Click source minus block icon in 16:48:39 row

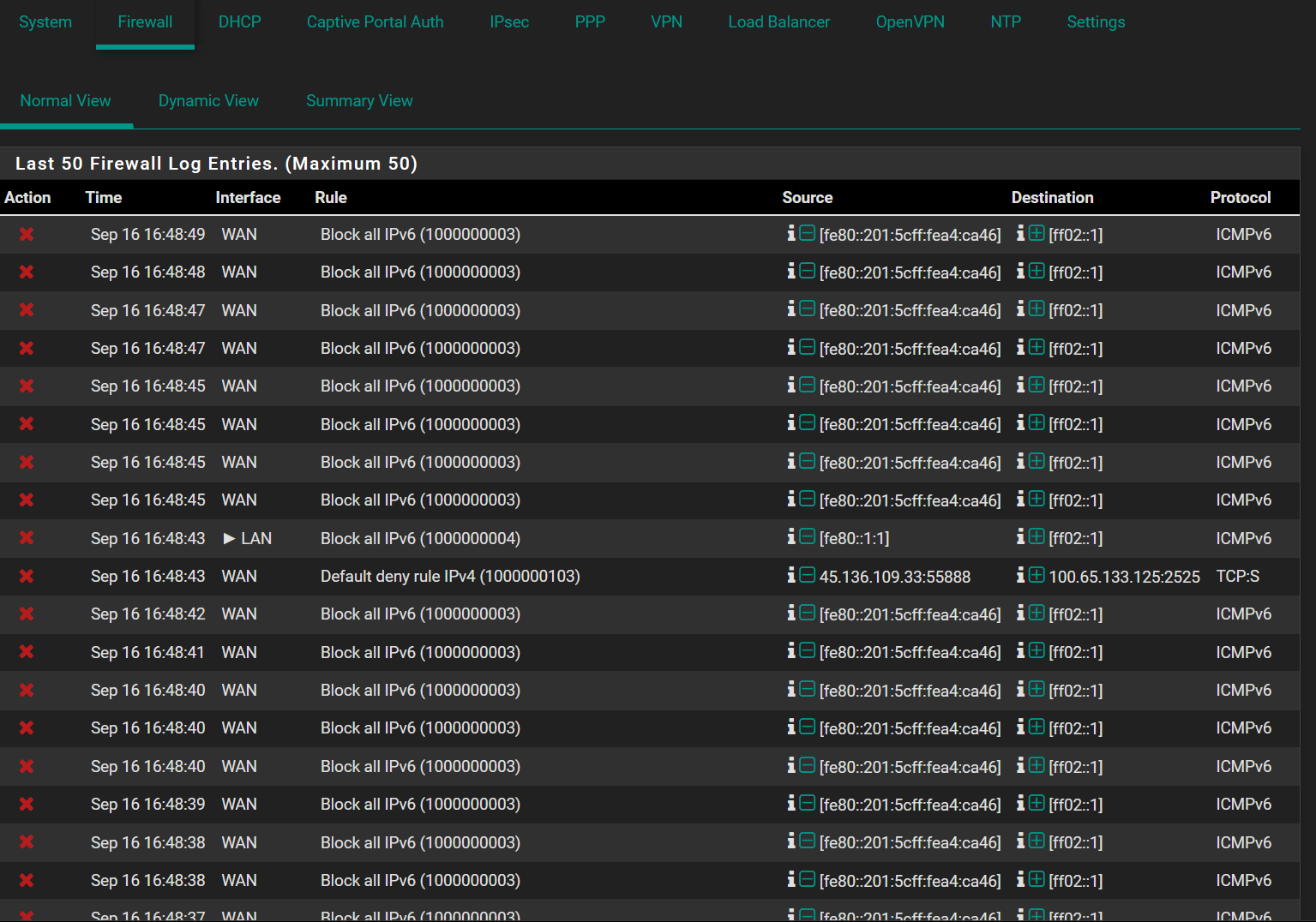(x=807, y=803)
